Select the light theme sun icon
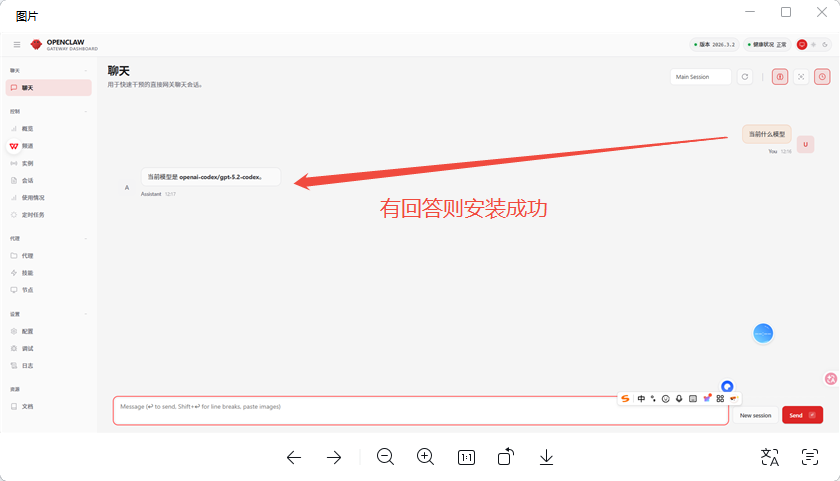Image resolution: width=840 pixels, height=481 pixels. (813, 44)
